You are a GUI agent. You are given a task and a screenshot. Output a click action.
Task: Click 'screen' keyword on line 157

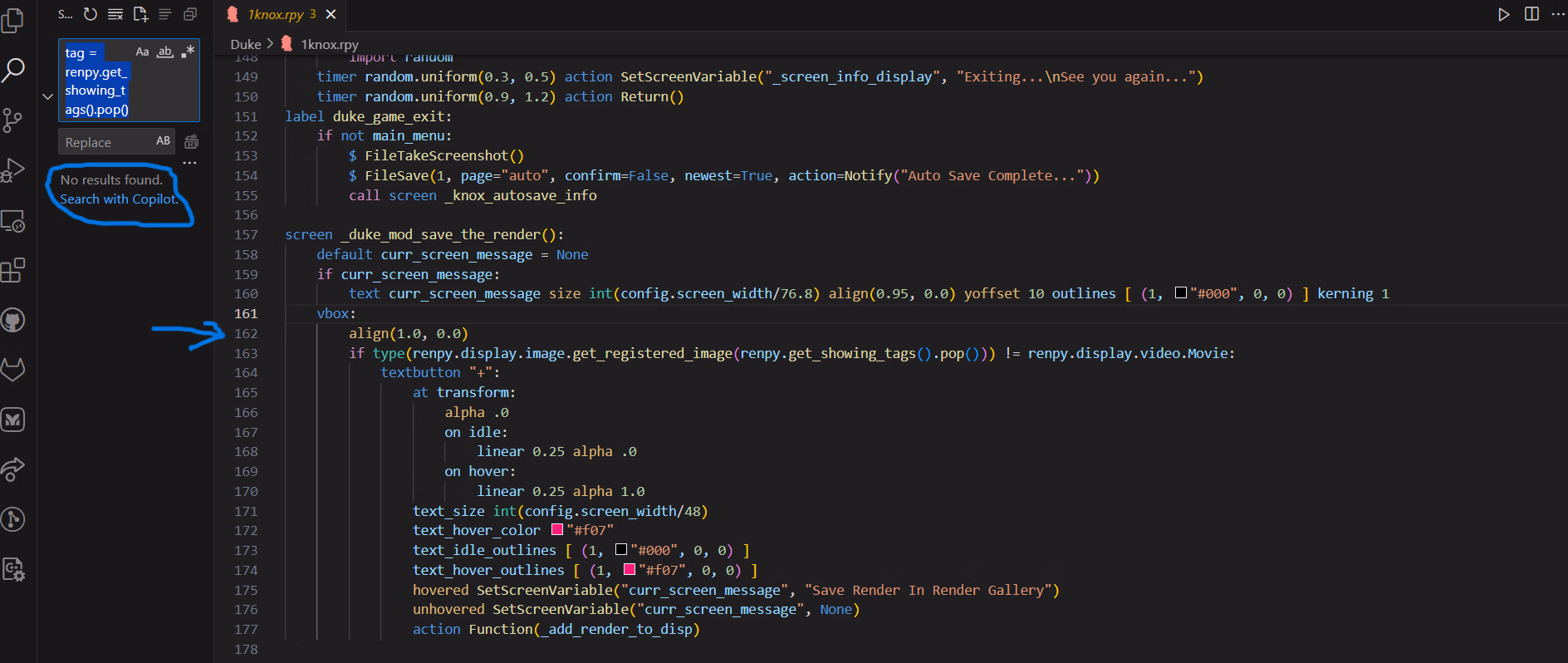[x=308, y=234]
